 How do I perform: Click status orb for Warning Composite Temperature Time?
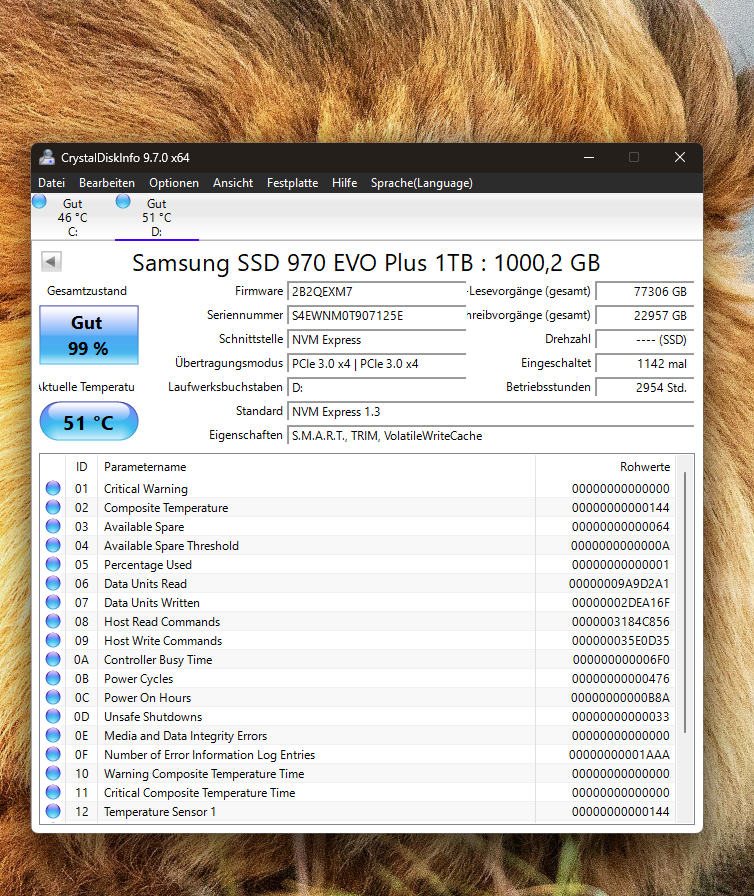pyautogui.click(x=53, y=773)
